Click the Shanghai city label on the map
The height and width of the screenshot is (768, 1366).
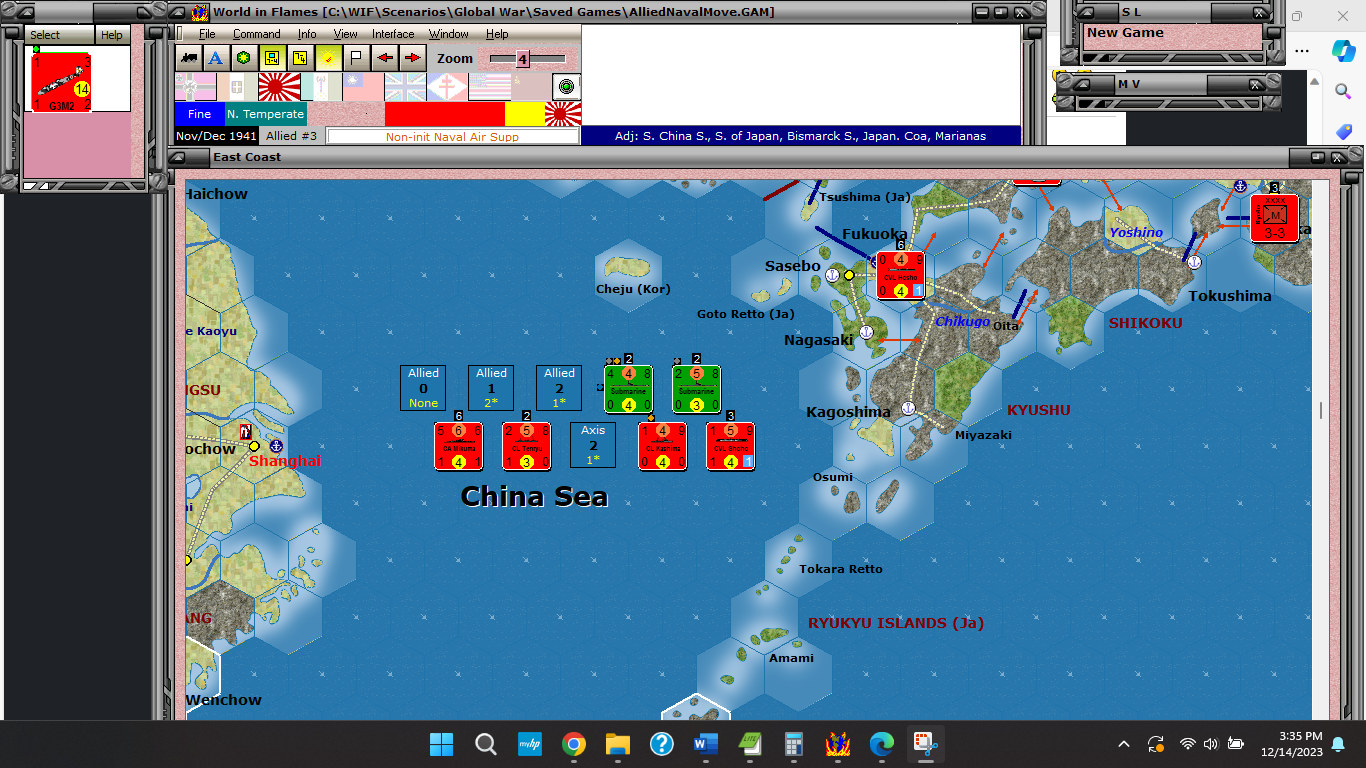click(284, 461)
